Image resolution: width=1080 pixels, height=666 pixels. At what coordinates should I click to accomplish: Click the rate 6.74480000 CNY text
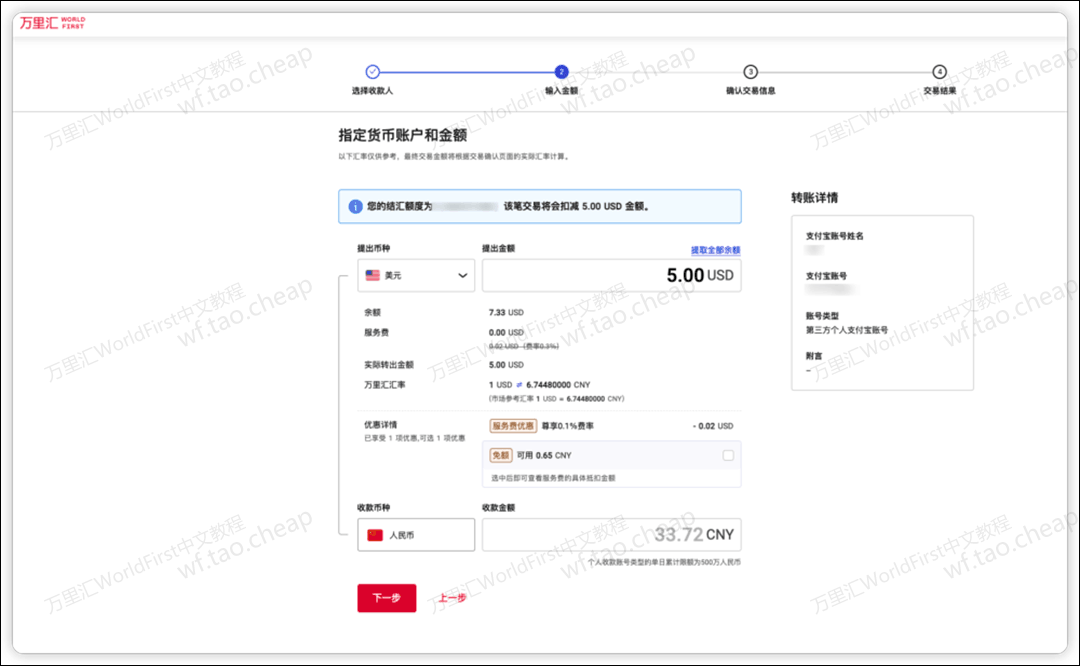pyautogui.click(x=558, y=385)
